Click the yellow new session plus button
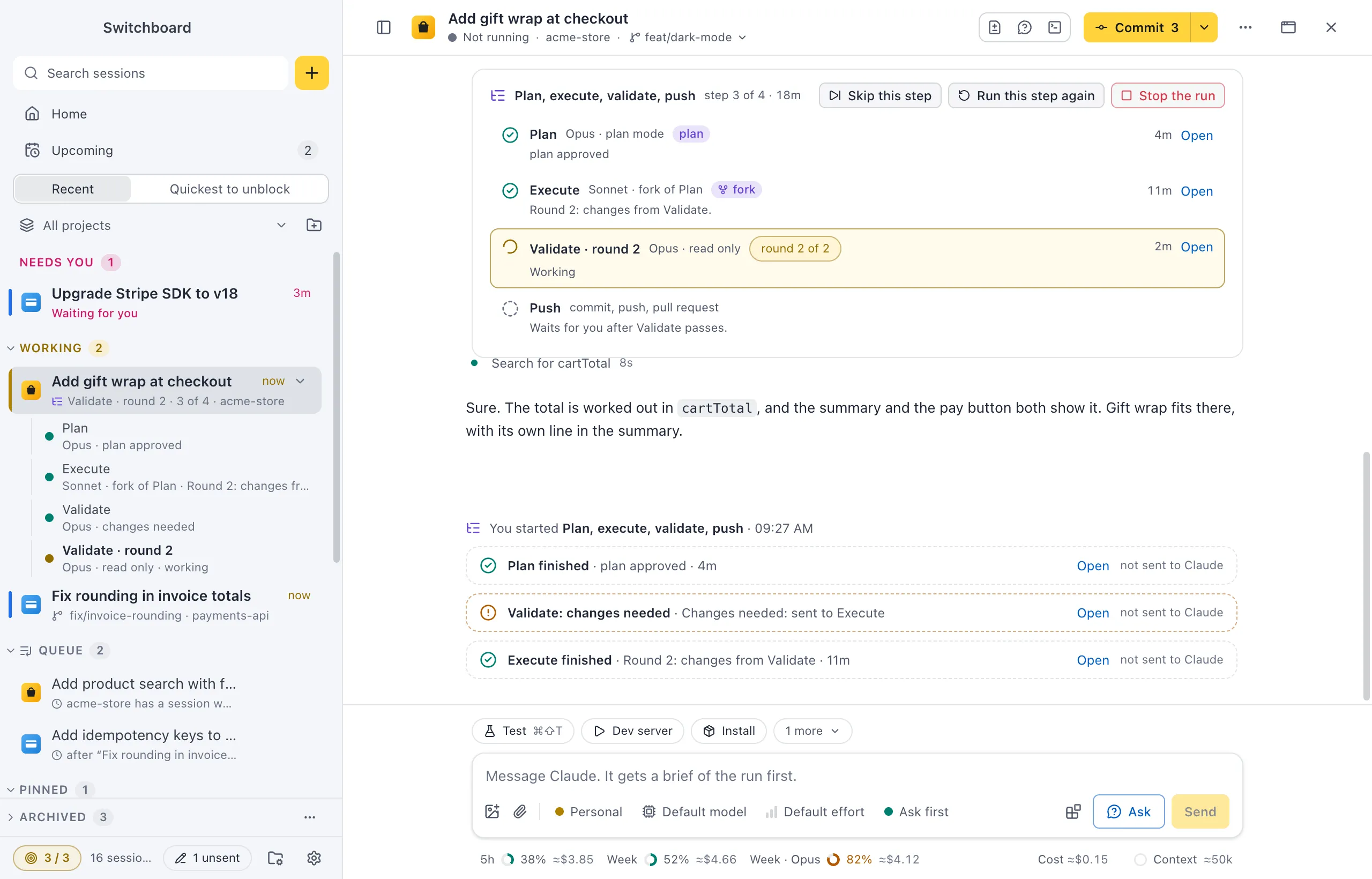This screenshot has width=1372, height=879. (311, 73)
